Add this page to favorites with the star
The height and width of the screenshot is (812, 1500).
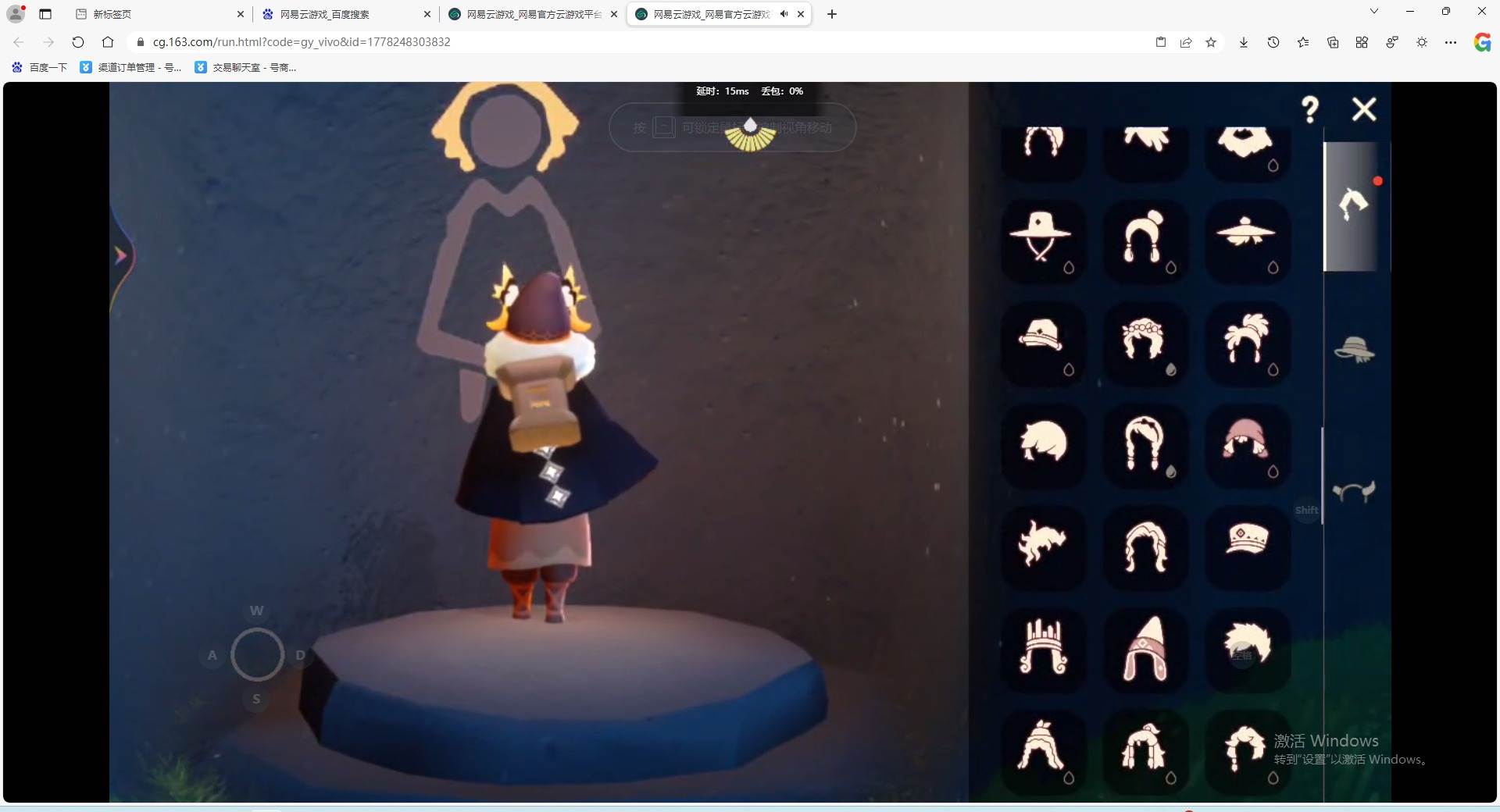pyautogui.click(x=1211, y=42)
